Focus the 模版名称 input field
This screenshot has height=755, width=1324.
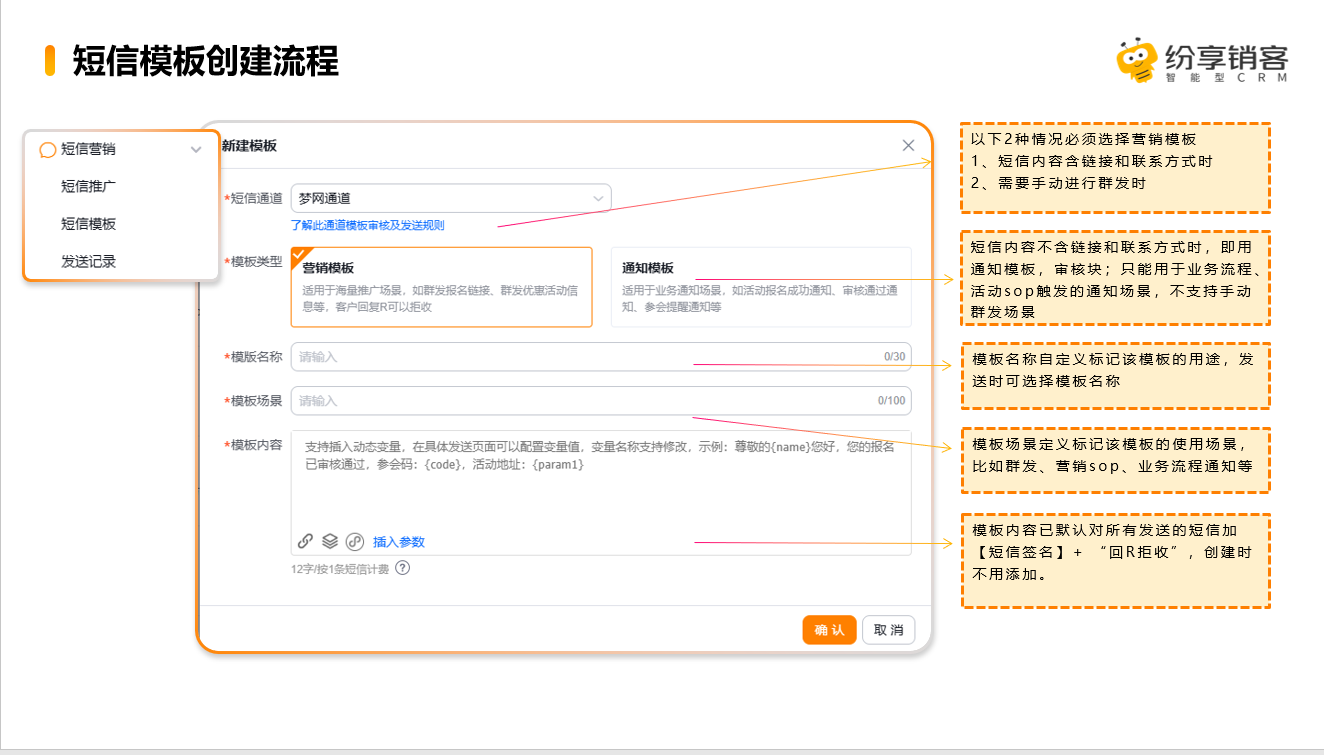pos(588,357)
